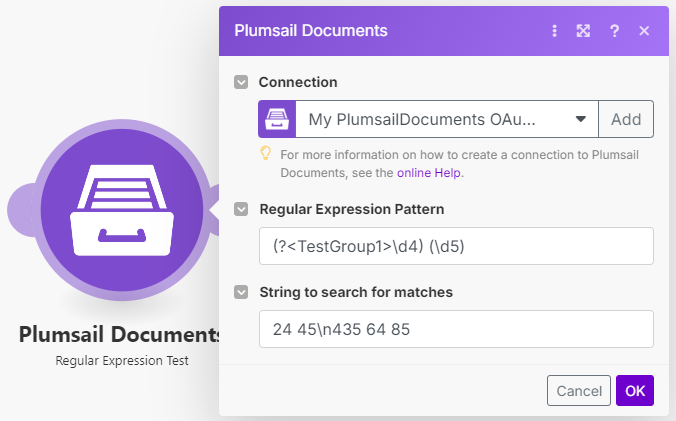
Task: Click the 'Connection' section label
Action: click(x=298, y=82)
